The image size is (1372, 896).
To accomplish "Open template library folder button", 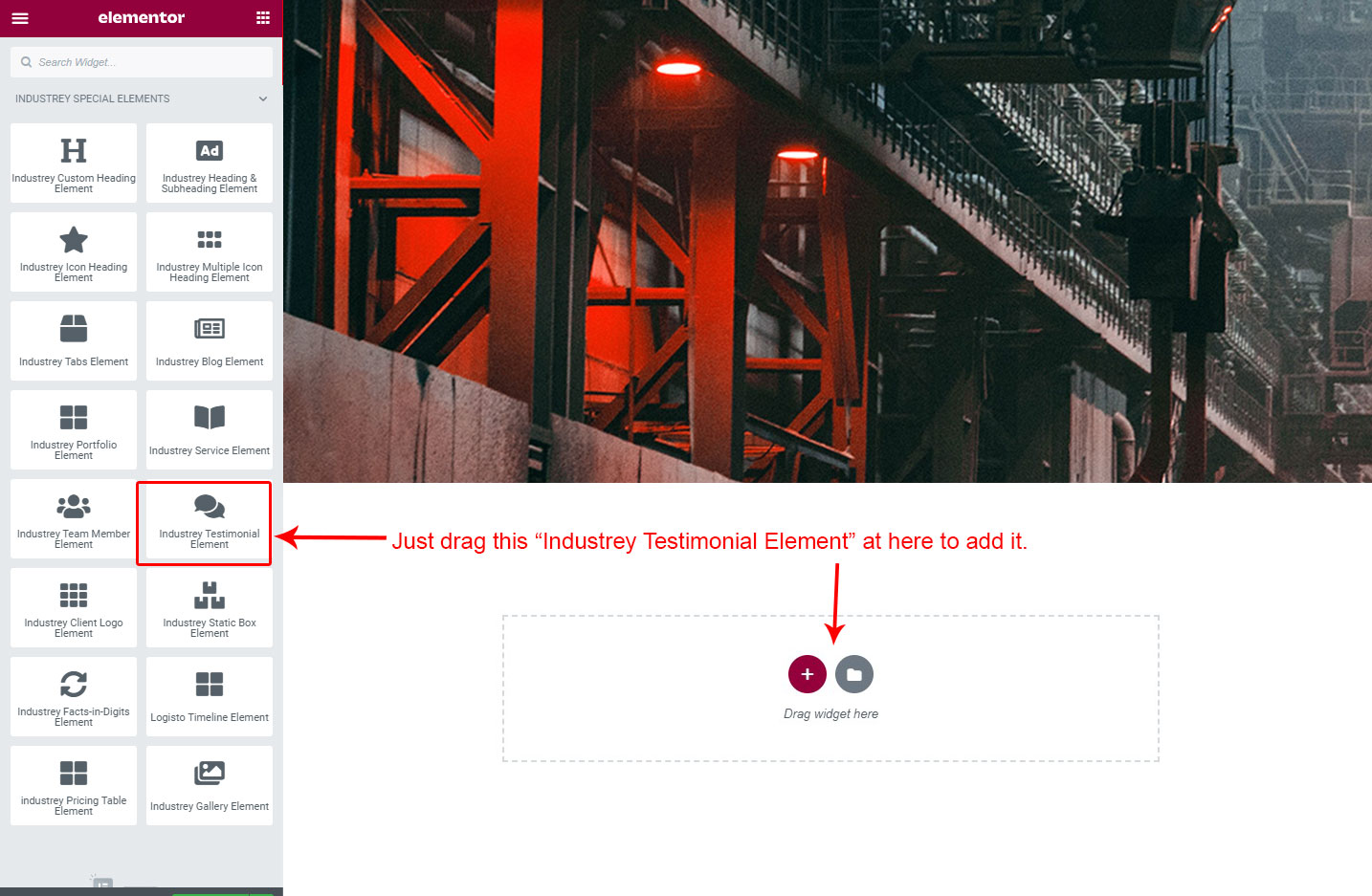I will click(854, 674).
